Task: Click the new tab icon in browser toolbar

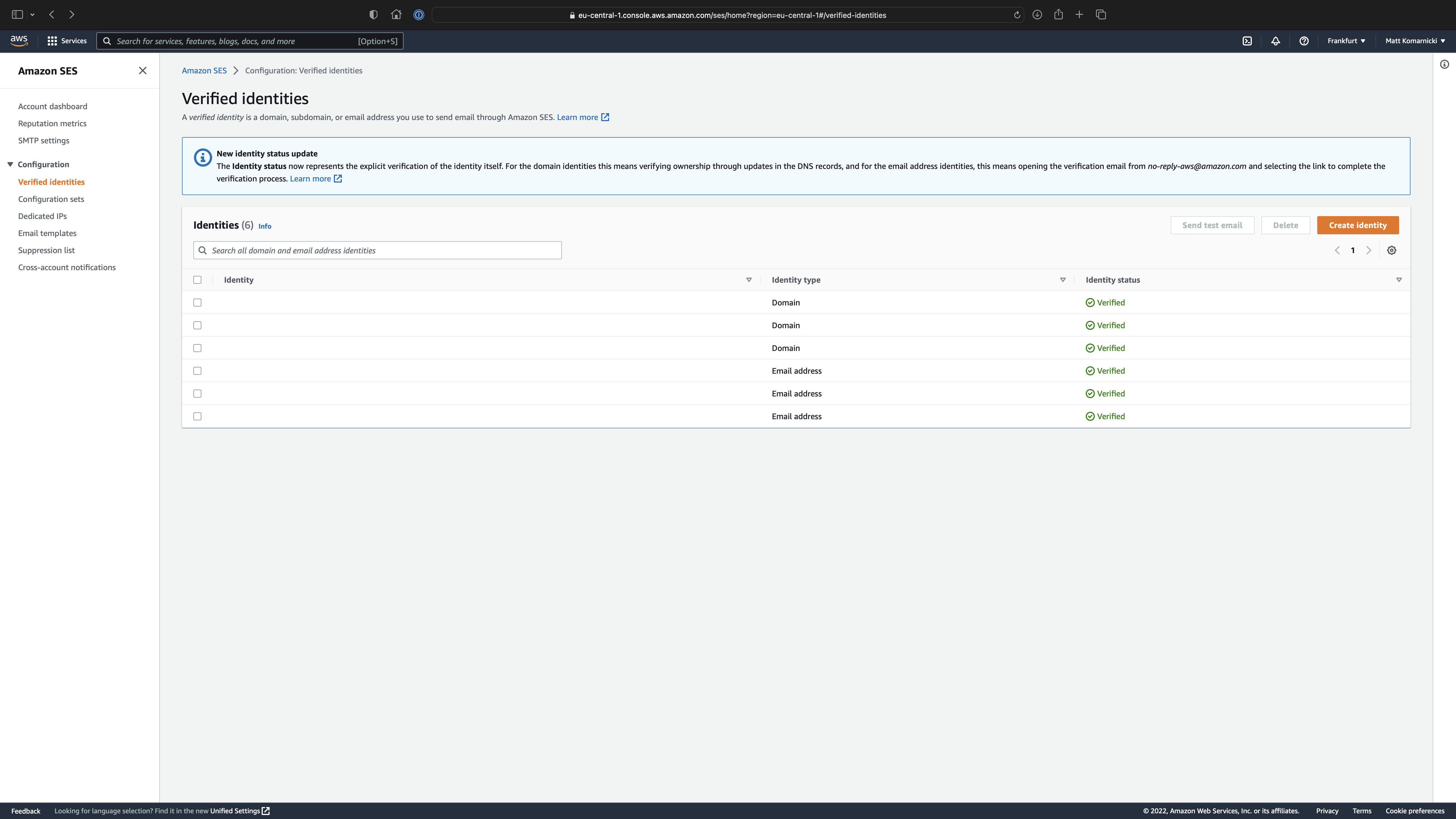Action: point(1079,14)
